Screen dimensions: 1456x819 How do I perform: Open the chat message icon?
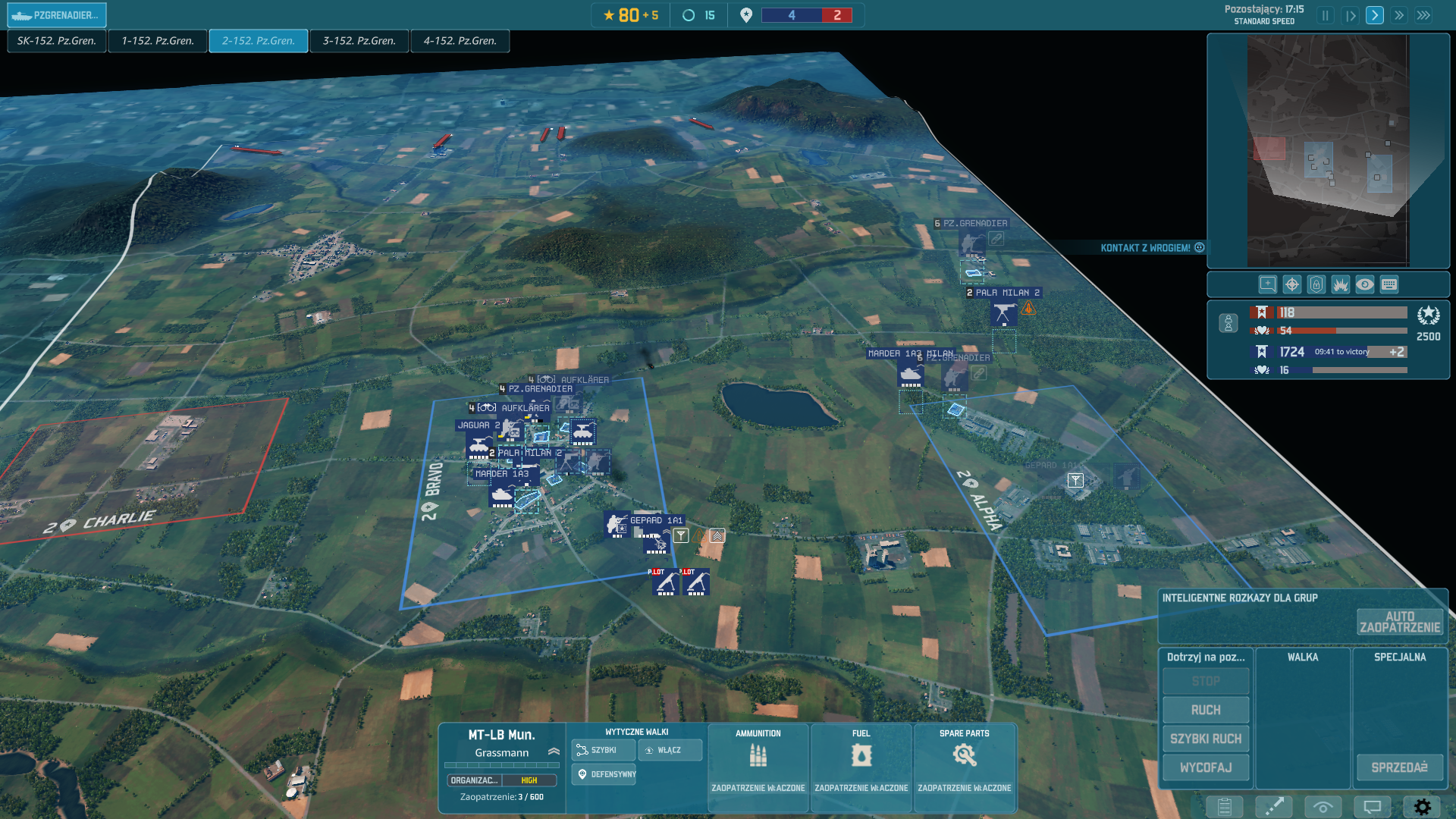point(1372,807)
